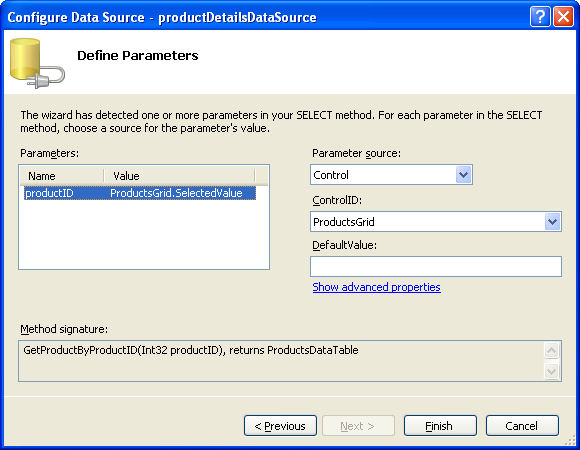This screenshot has height=450, width=580.
Task: Open the Show advanced properties link
Action: pyautogui.click(x=376, y=287)
